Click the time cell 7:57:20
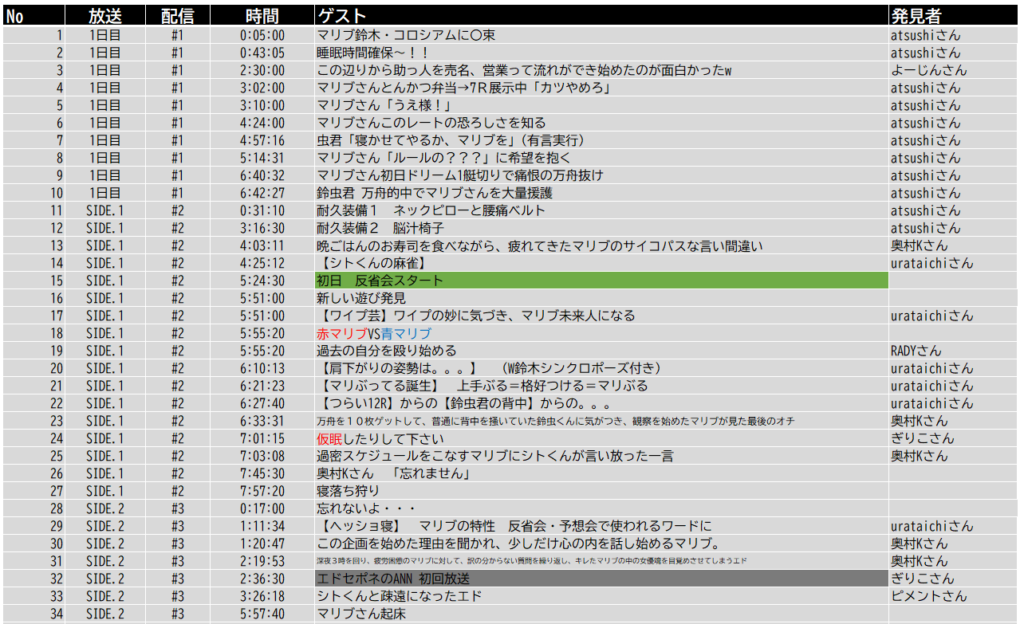 tap(262, 491)
